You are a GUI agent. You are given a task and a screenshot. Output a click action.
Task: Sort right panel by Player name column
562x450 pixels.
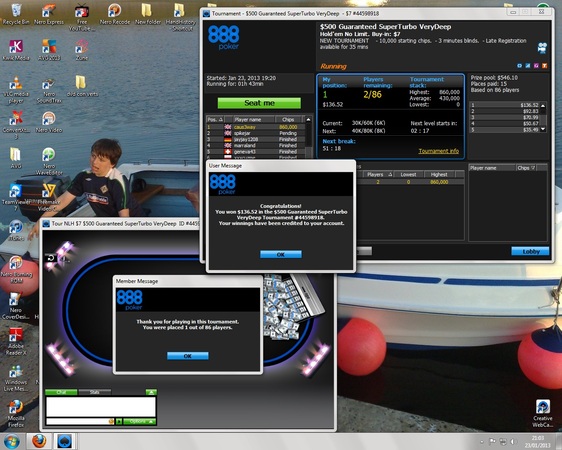tap(492, 168)
